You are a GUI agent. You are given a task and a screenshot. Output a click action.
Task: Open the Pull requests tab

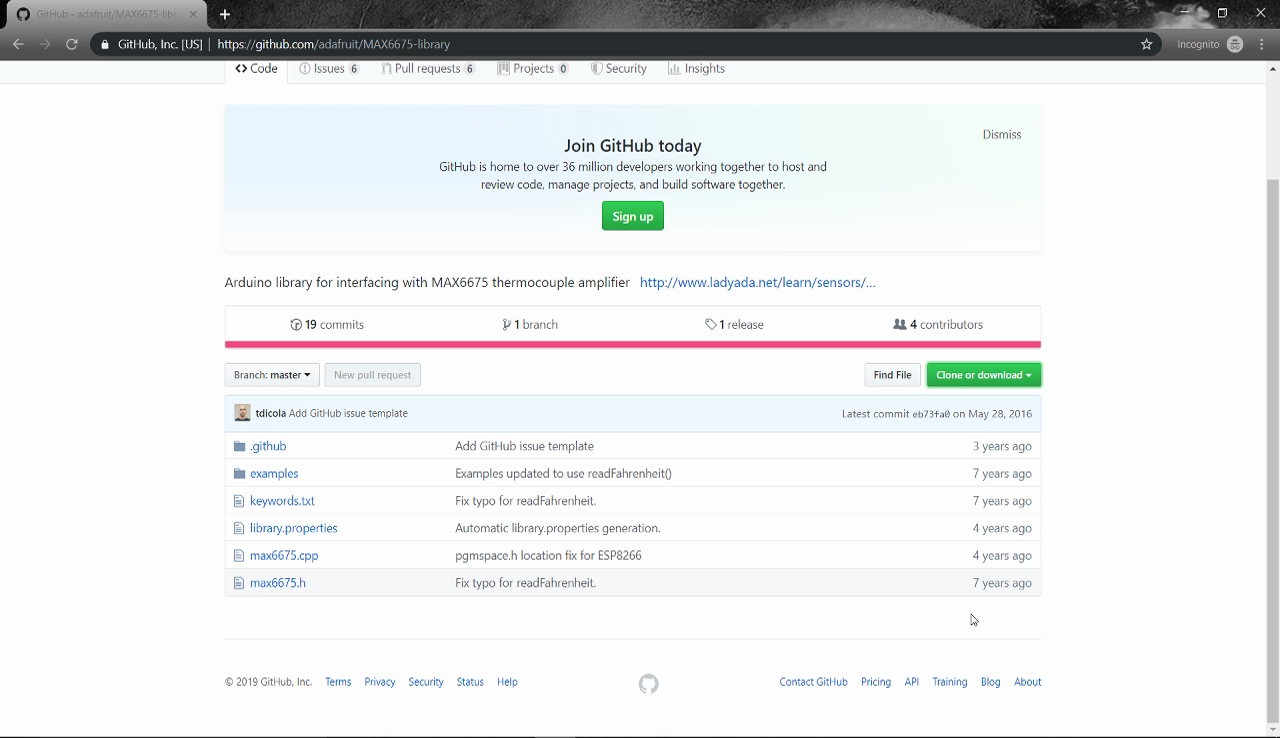(x=428, y=69)
